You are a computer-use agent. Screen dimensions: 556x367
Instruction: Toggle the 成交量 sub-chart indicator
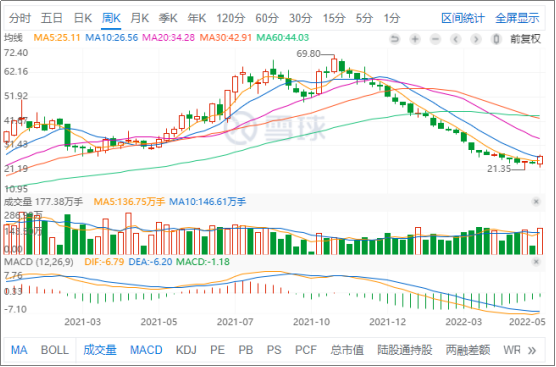[x=100, y=350]
